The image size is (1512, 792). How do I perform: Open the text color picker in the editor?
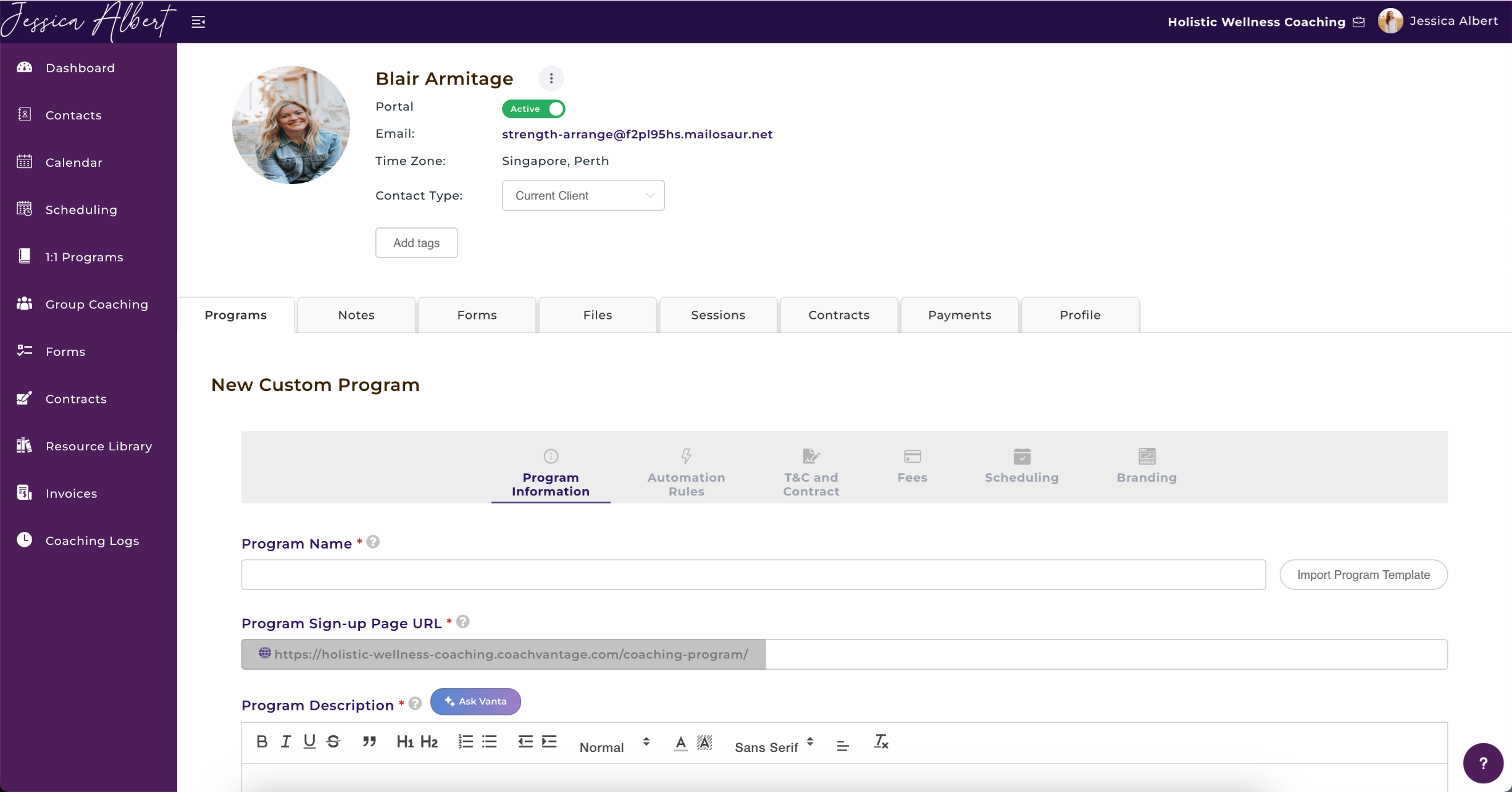point(680,743)
